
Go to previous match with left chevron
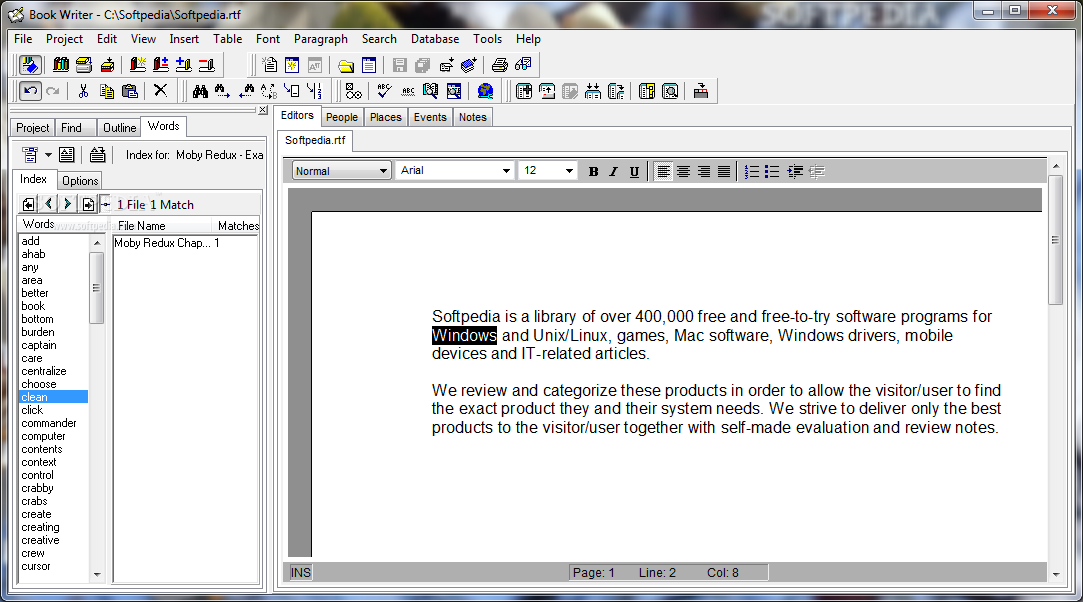(48, 204)
